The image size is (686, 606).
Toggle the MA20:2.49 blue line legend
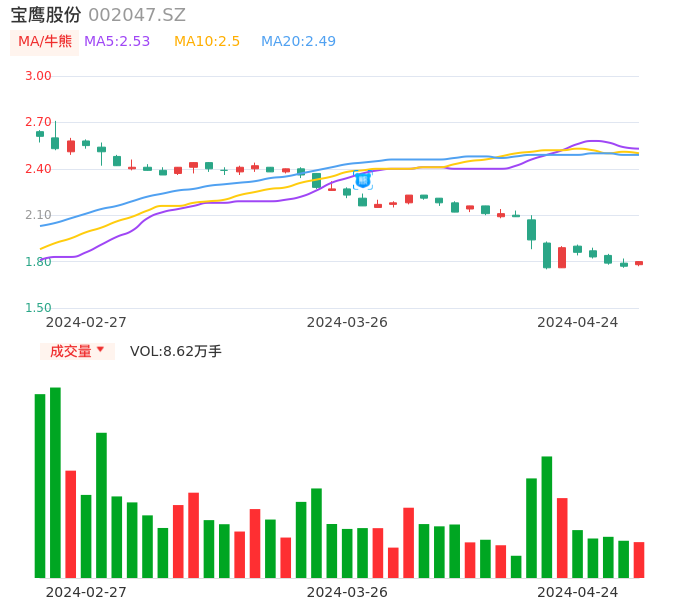coord(298,42)
